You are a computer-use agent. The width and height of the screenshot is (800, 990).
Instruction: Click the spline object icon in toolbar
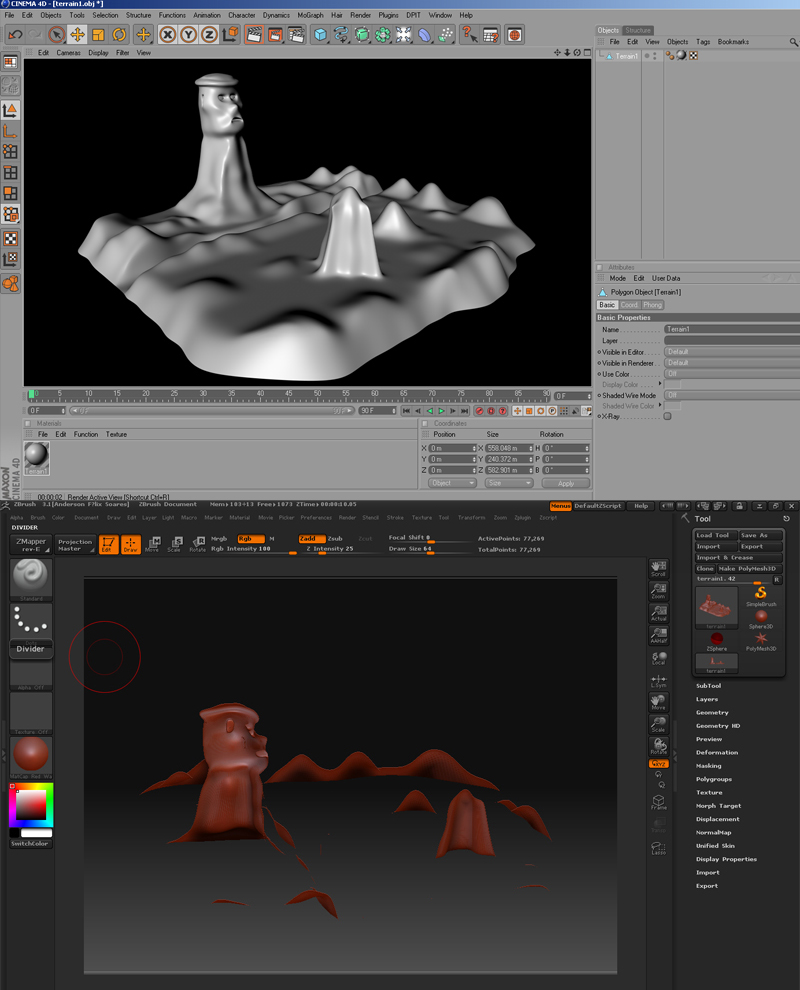click(x=342, y=34)
